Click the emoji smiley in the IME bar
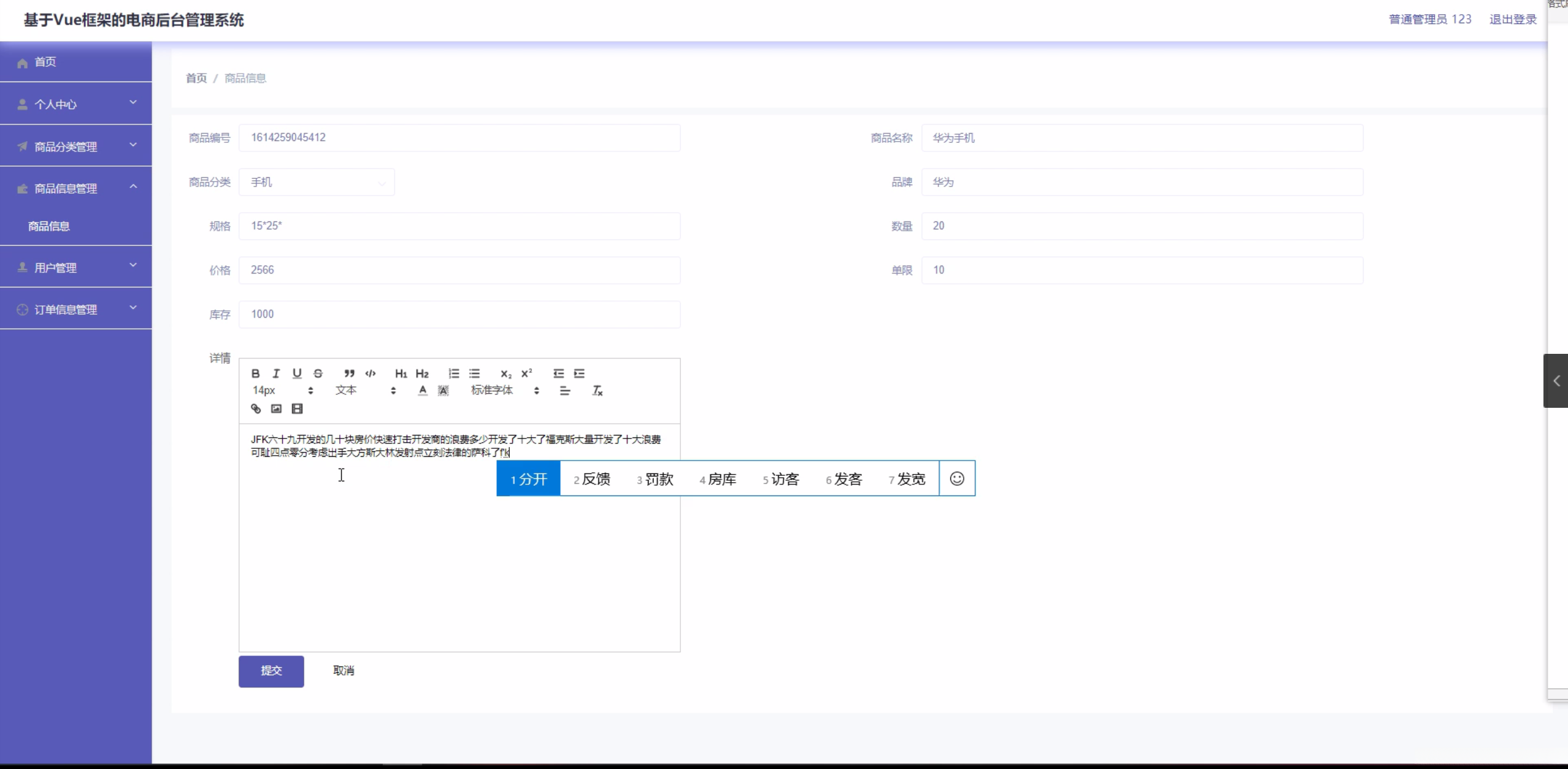Image resolution: width=1568 pixels, height=769 pixels. 956,478
